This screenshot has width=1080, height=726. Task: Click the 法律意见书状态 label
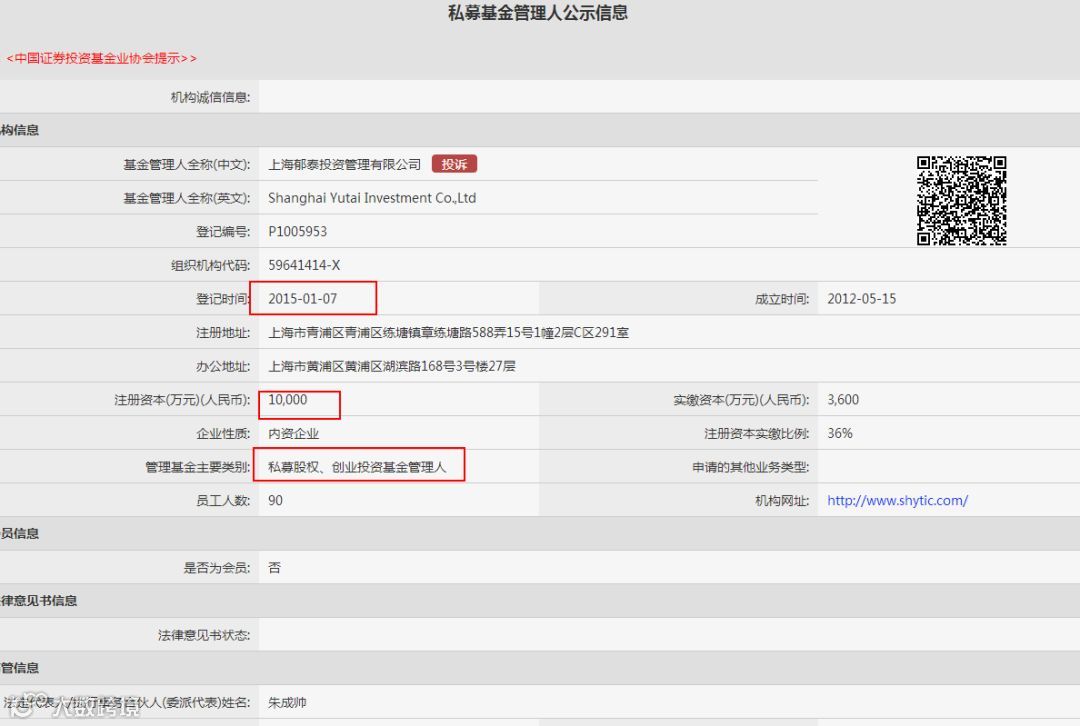pos(204,635)
